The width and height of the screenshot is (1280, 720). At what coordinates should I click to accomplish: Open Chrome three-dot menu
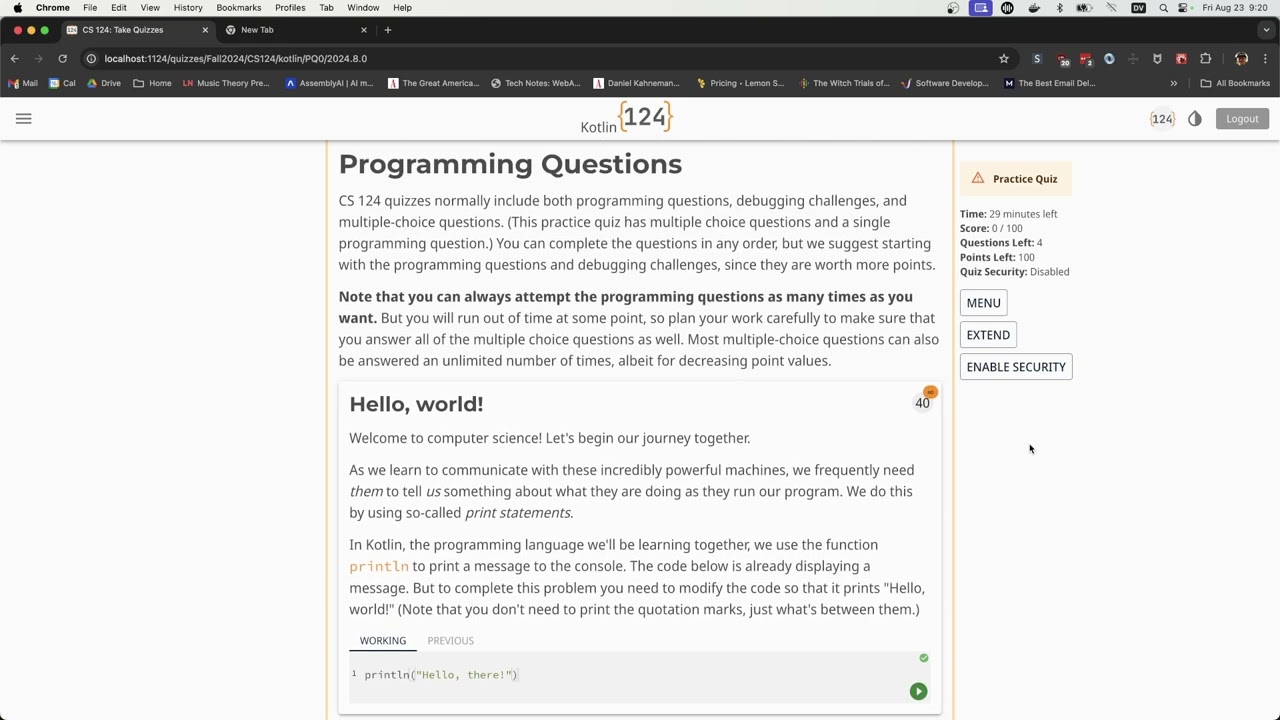coord(1265,59)
